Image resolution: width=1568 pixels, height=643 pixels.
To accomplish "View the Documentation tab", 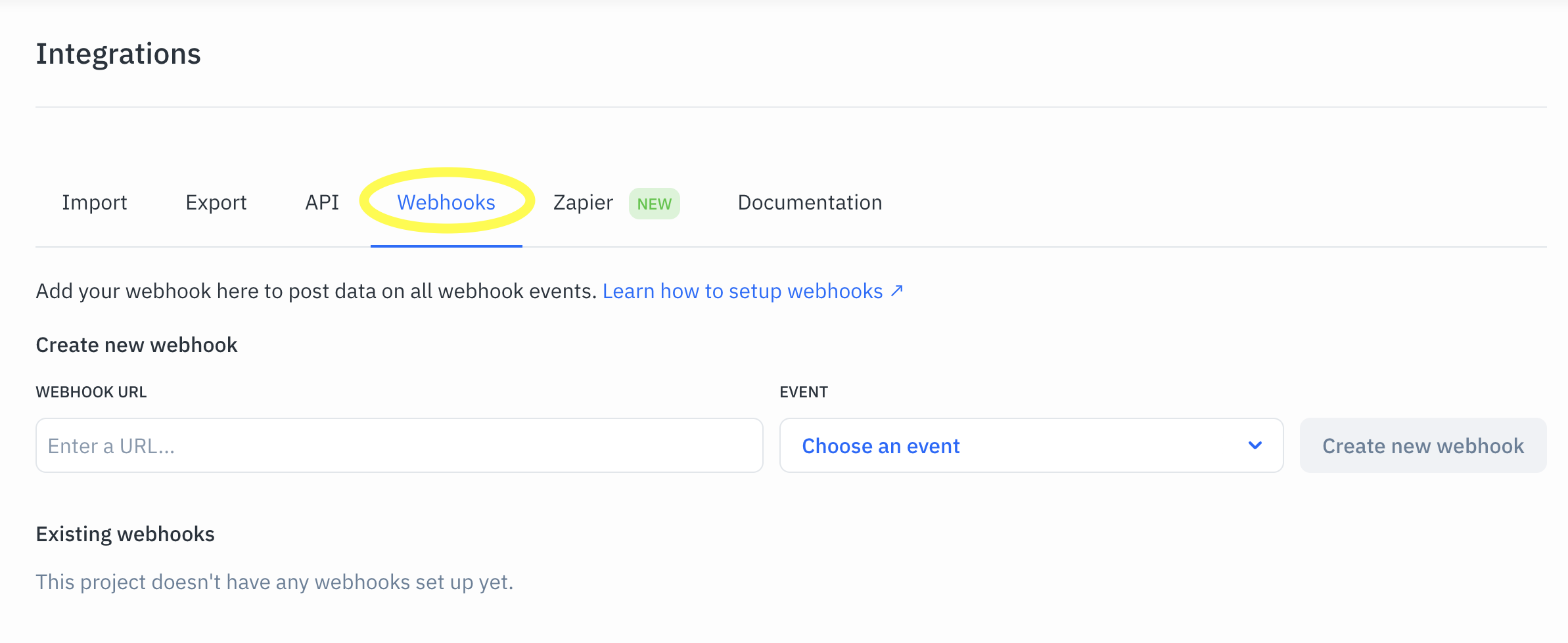I will tap(810, 202).
